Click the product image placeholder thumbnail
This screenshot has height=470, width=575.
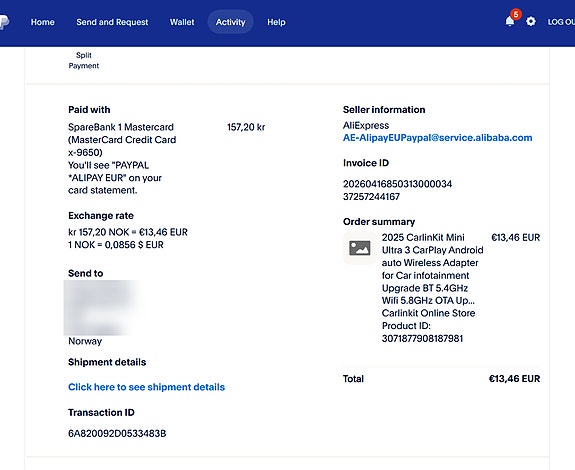point(360,248)
